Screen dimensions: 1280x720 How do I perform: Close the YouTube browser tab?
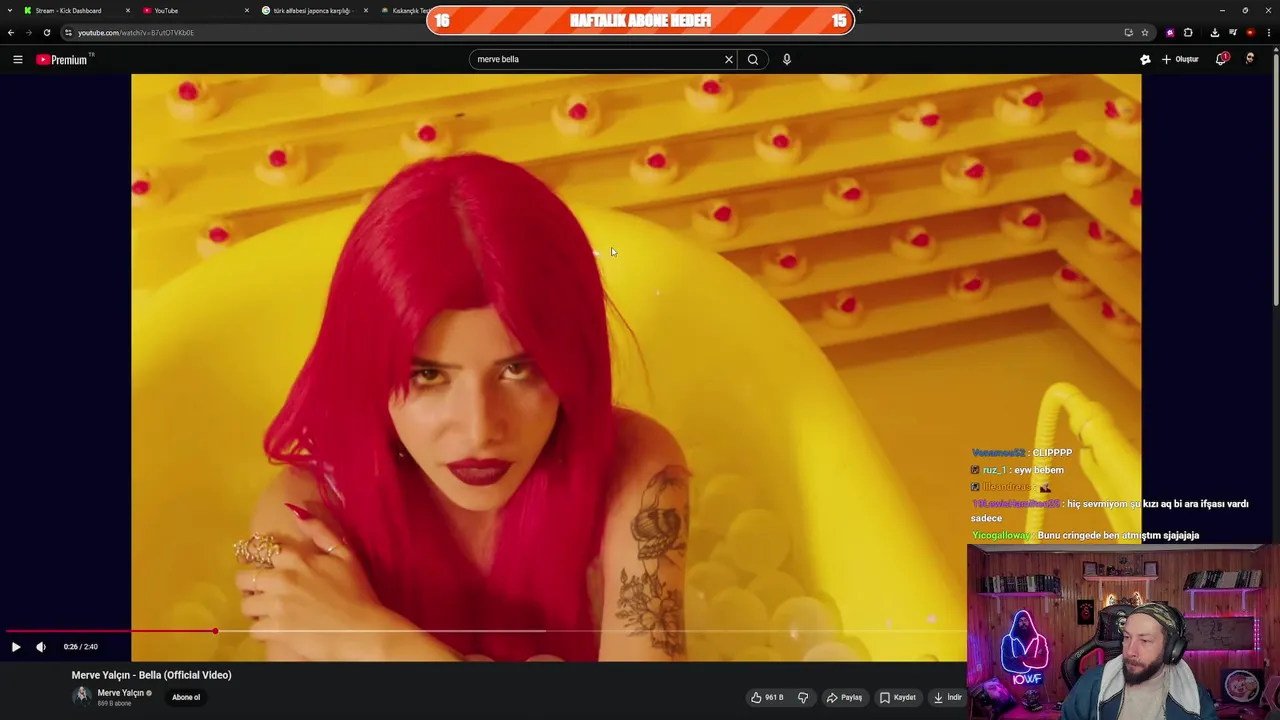(247, 10)
